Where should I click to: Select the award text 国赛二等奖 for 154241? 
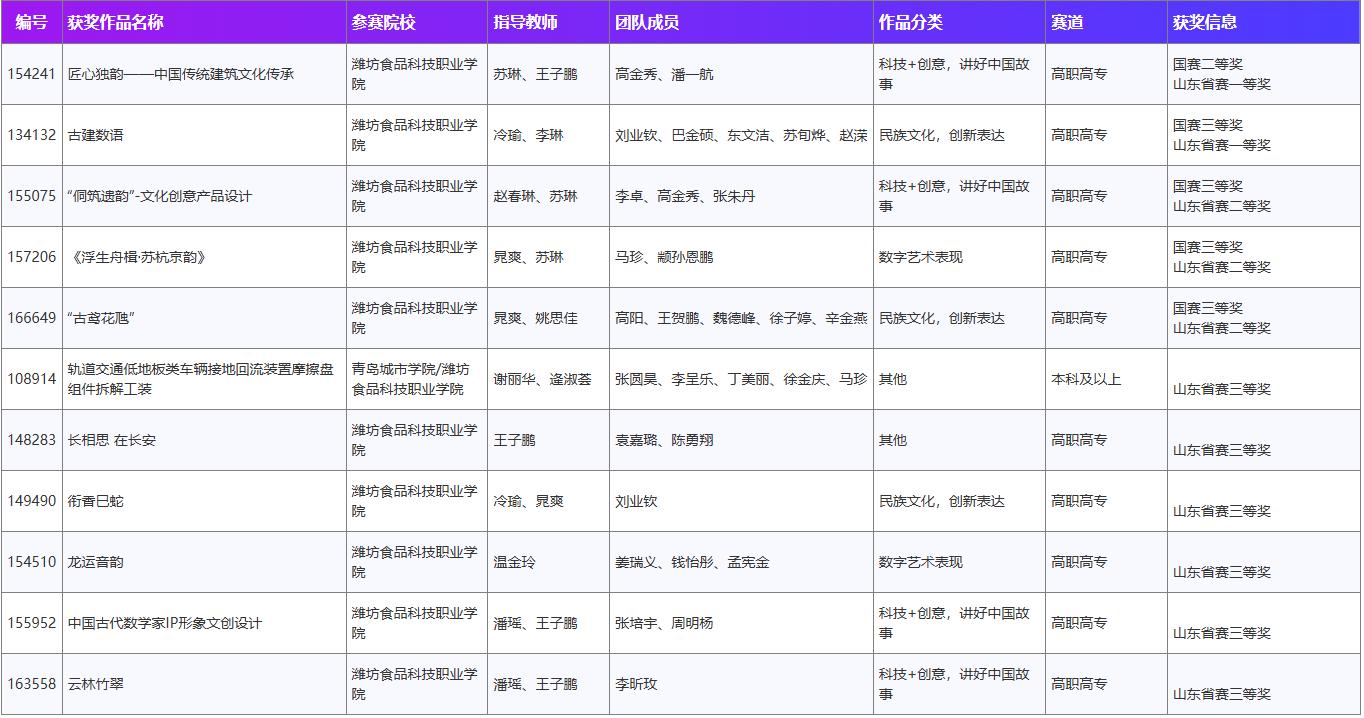[1203, 62]
